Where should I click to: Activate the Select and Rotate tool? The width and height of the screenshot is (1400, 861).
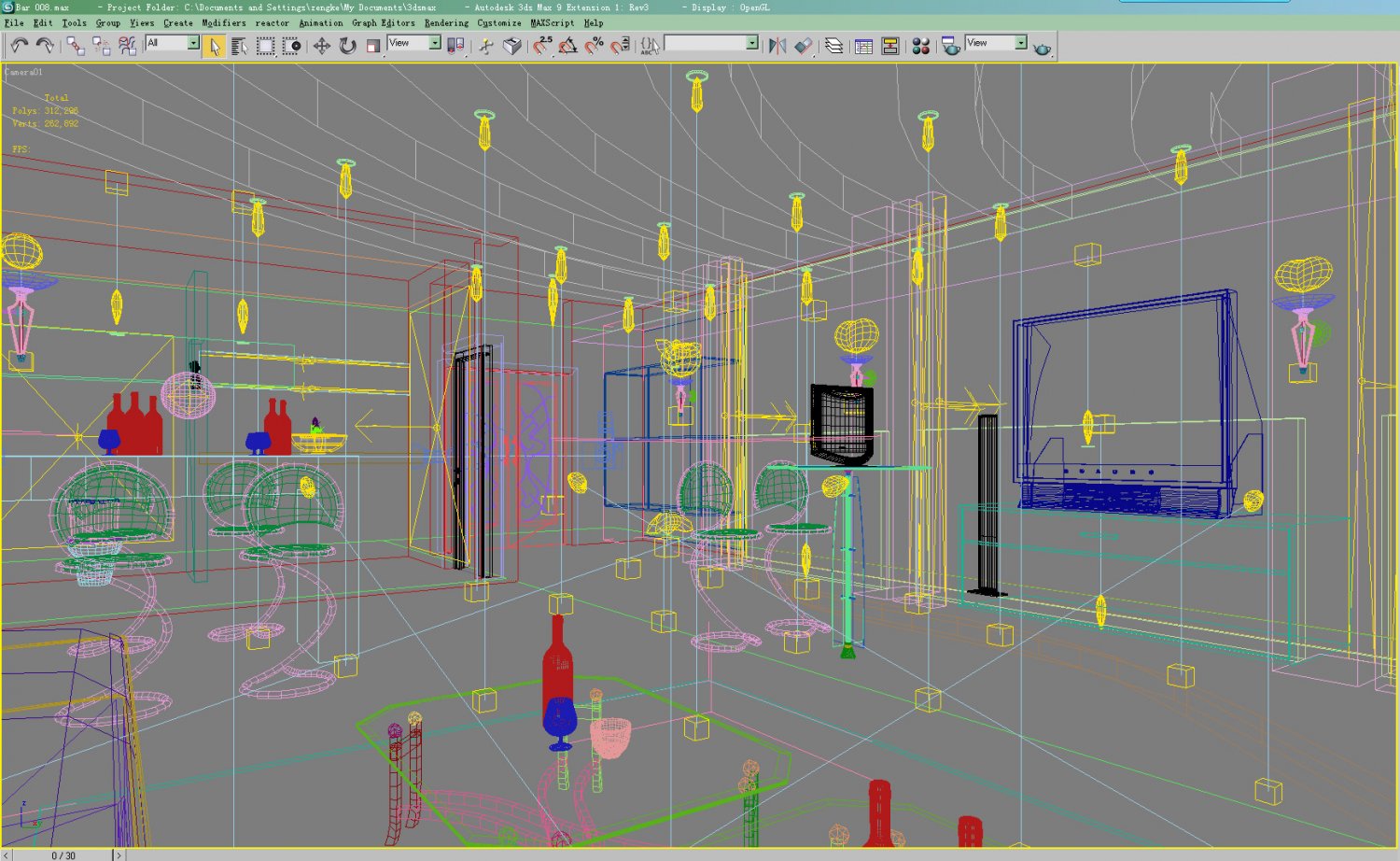coord(346,43)
